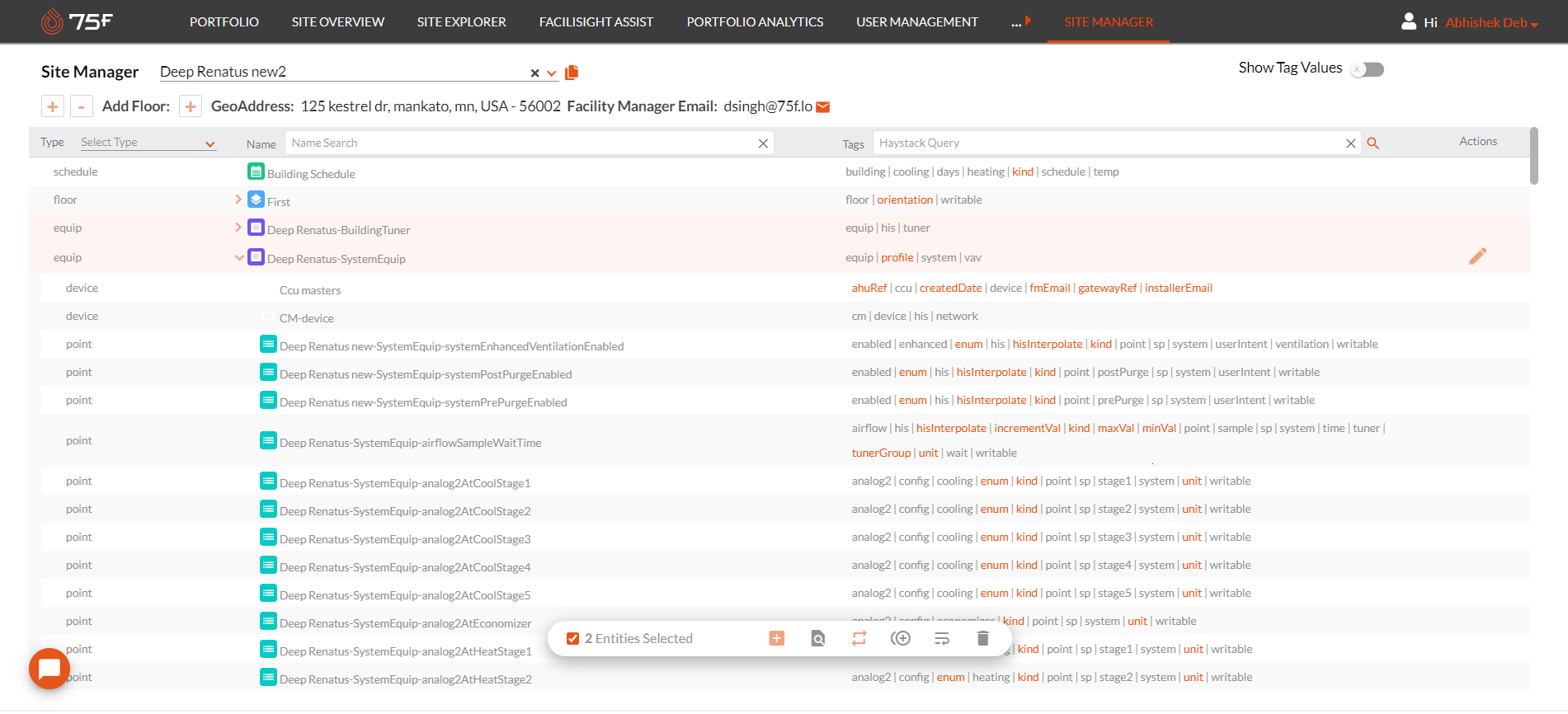Click Deep Renatus-SystemEquip-analog2AtCoolStage2 name
Viewport: 1568px width, 714px height.
point(405,511)
